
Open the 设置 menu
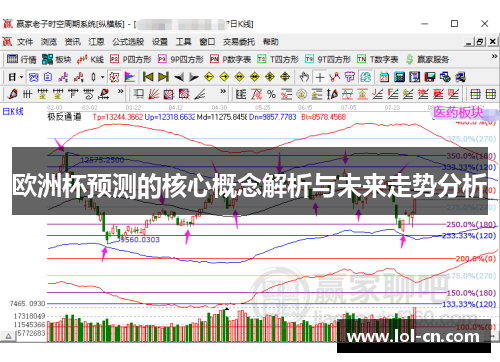tap(160, 42)
